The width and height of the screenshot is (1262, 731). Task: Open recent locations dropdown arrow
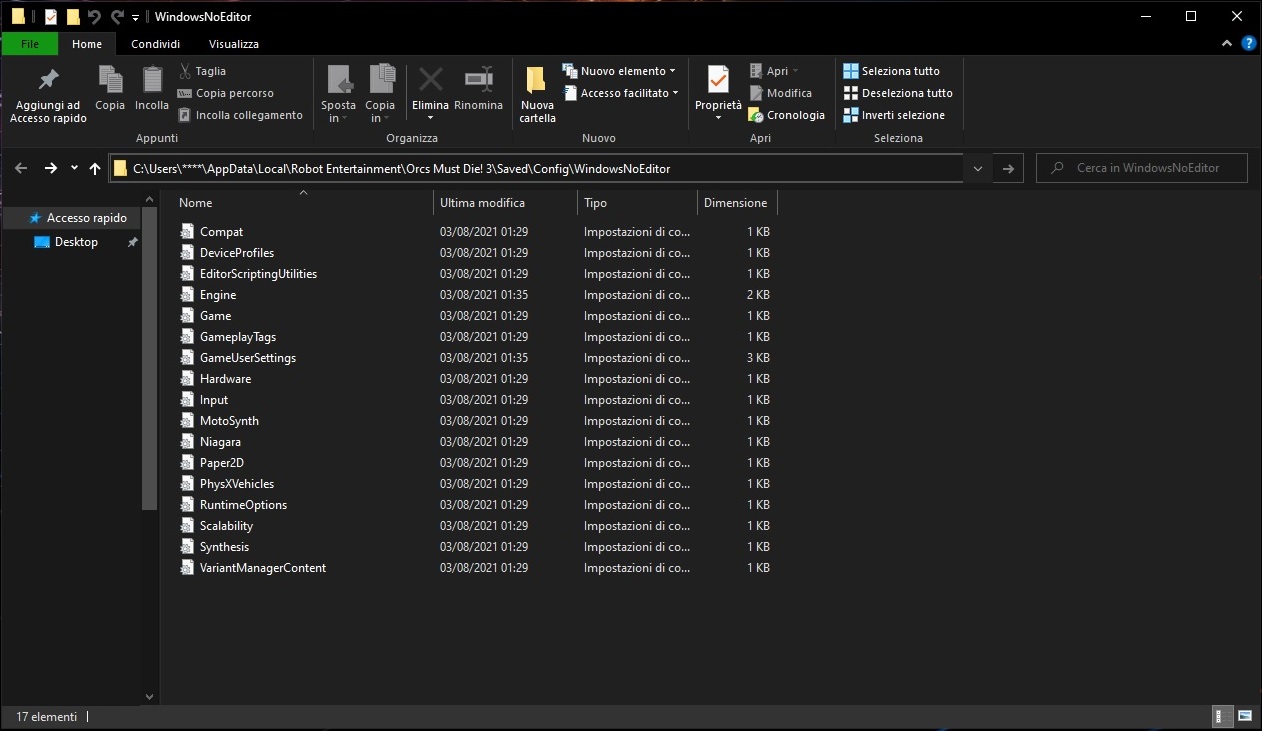pos(74,168)
